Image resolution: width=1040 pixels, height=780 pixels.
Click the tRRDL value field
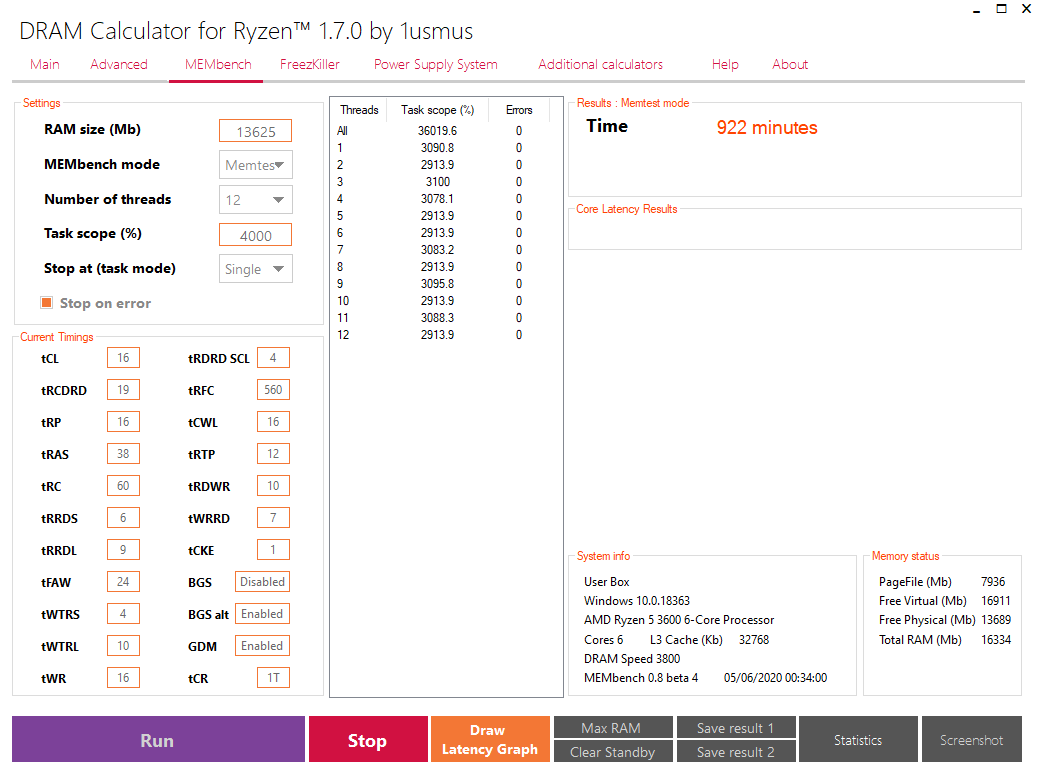pos(123,549)
